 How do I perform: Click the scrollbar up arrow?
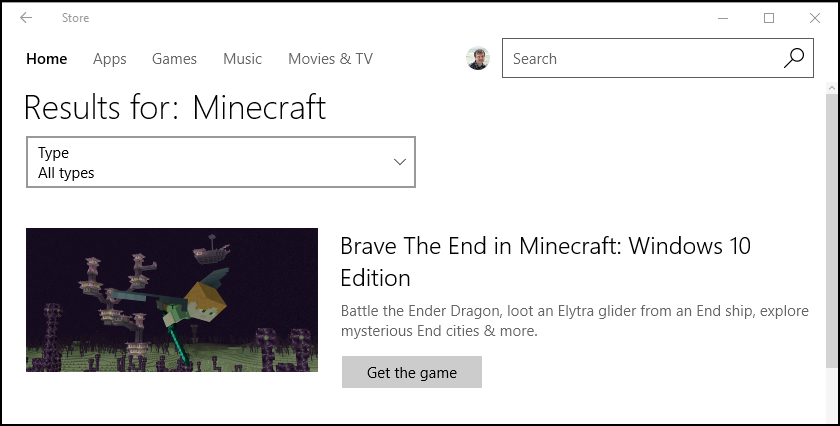pos(831,87)
